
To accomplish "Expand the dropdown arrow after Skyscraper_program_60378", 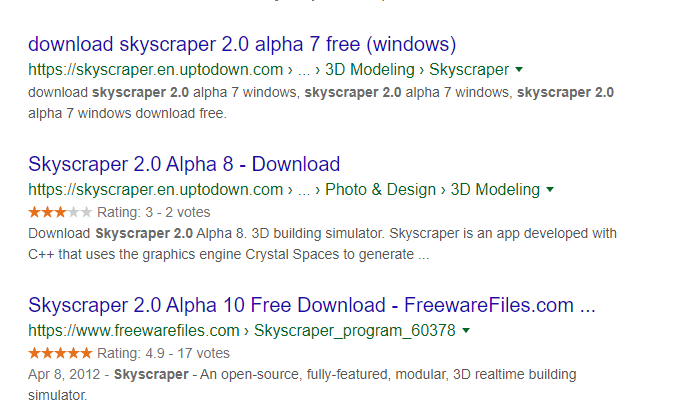I will (x=466, y=329).
